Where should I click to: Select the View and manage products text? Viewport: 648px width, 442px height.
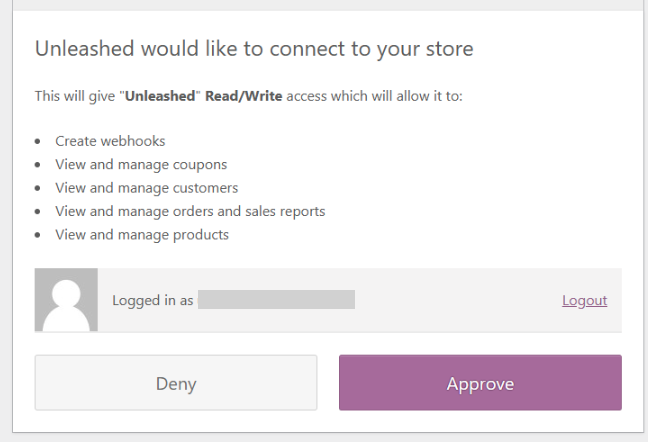142,235
